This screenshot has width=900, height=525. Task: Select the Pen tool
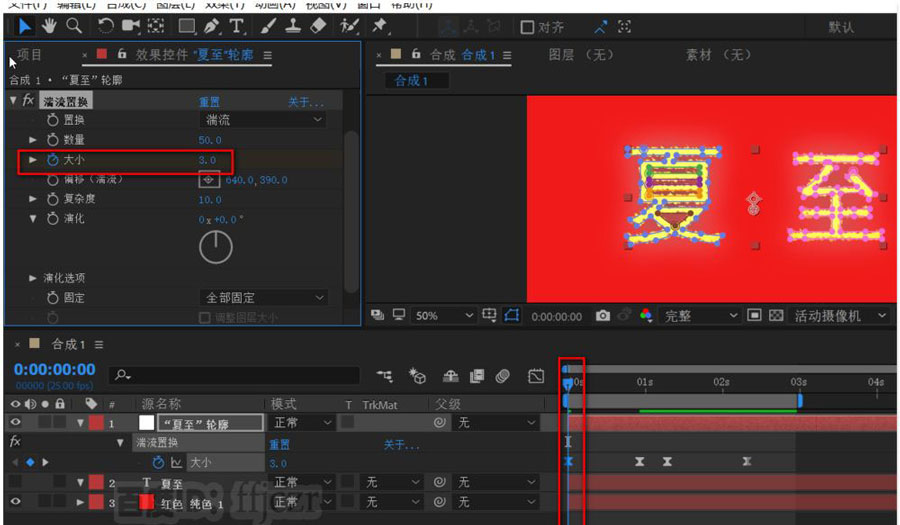[212, 26]
